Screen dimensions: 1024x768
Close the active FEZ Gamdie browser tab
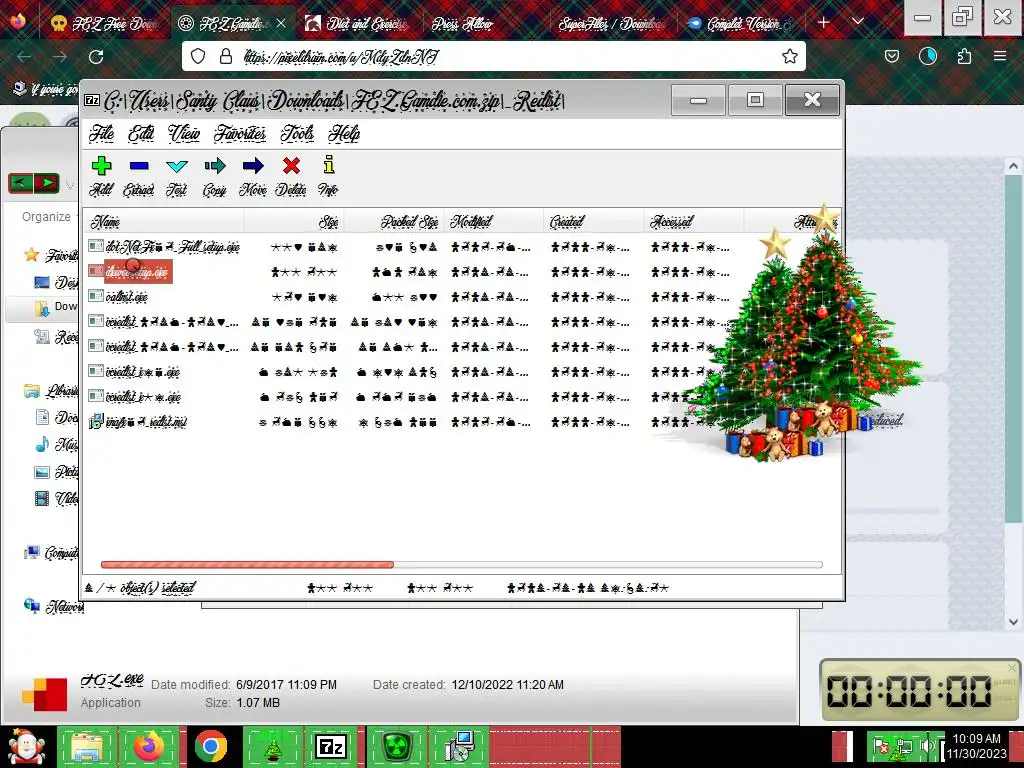(281, 24)
